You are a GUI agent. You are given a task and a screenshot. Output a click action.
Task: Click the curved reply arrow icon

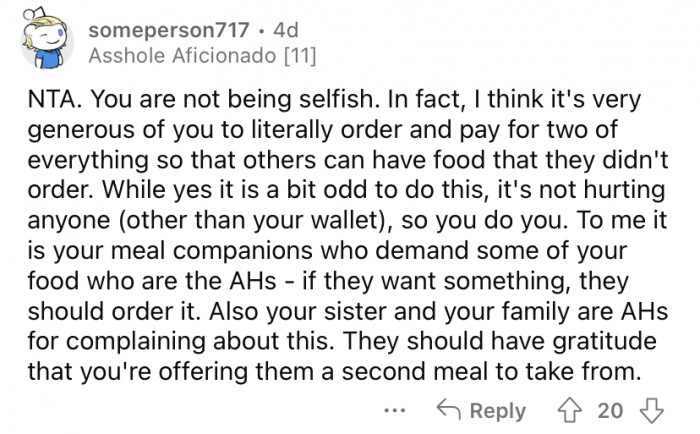click(x=448, y=409)
